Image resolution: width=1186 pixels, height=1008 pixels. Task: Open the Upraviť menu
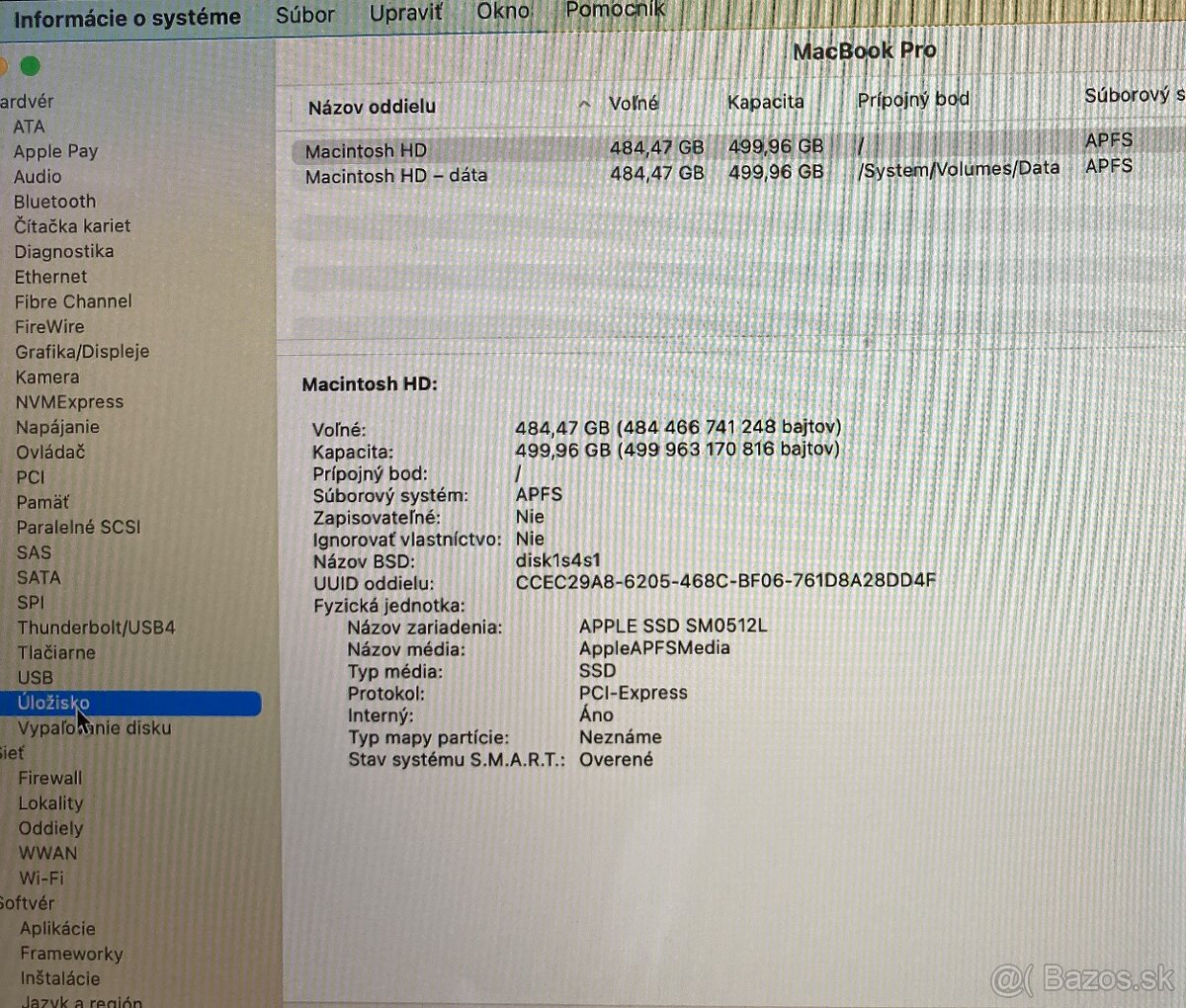(405, 14)
